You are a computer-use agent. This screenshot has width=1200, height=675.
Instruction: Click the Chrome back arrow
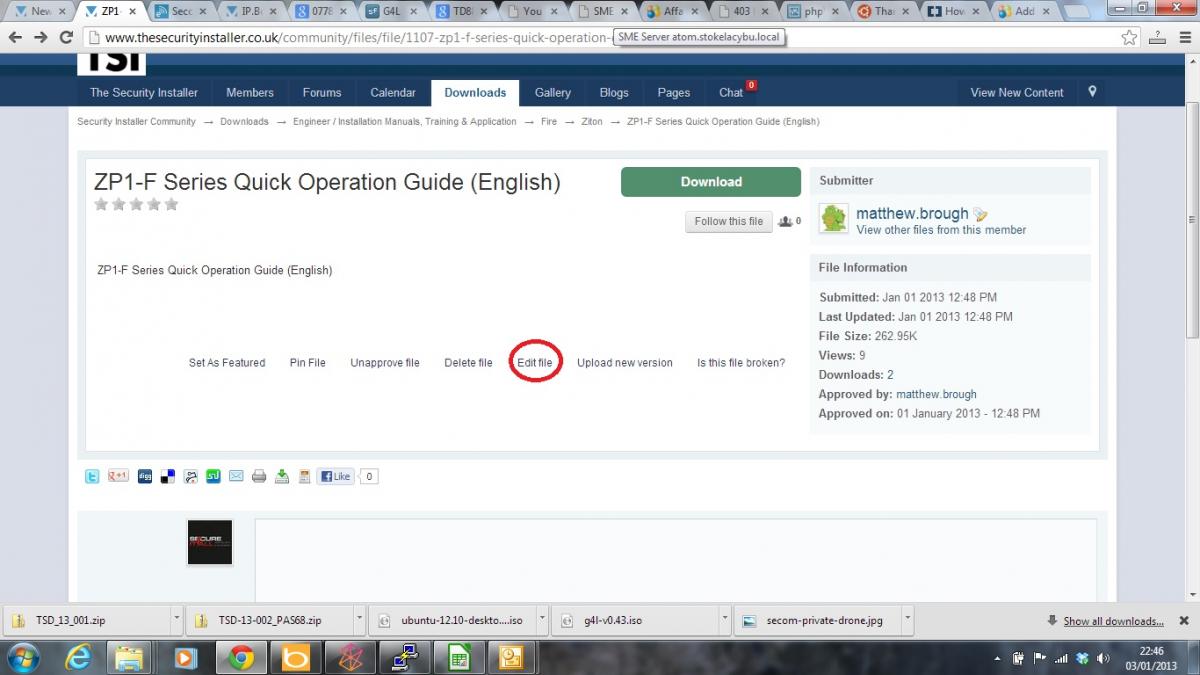click(15, 37)
